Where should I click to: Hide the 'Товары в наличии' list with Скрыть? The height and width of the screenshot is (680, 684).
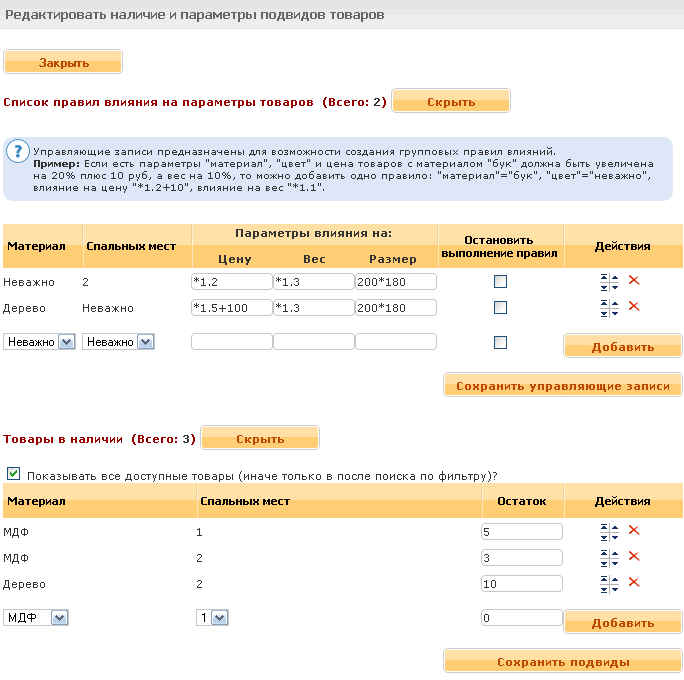tap(260, 438)
